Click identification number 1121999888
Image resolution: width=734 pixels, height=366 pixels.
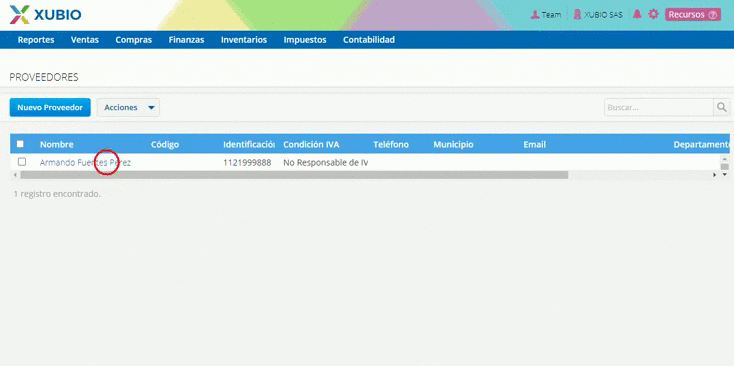tap(247, 162)
